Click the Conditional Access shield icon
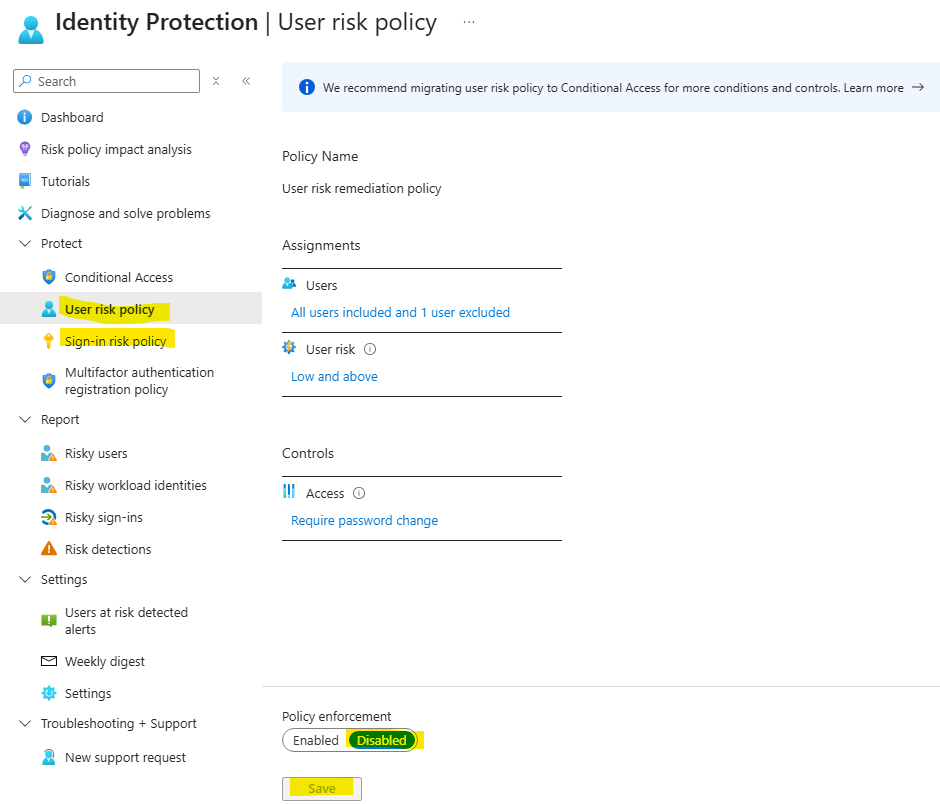Image resolution: width=940 pixels, height=804 pixels. (49, 277)
